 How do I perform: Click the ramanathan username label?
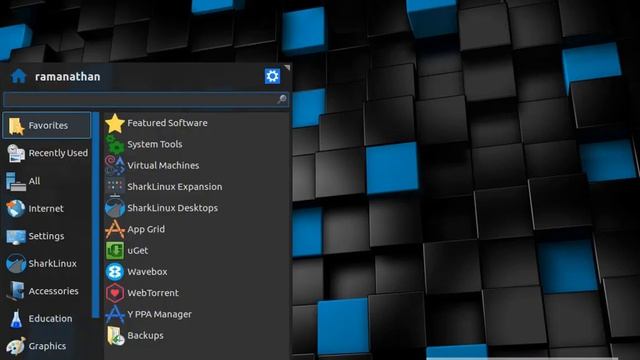click(x=68, y=76)
